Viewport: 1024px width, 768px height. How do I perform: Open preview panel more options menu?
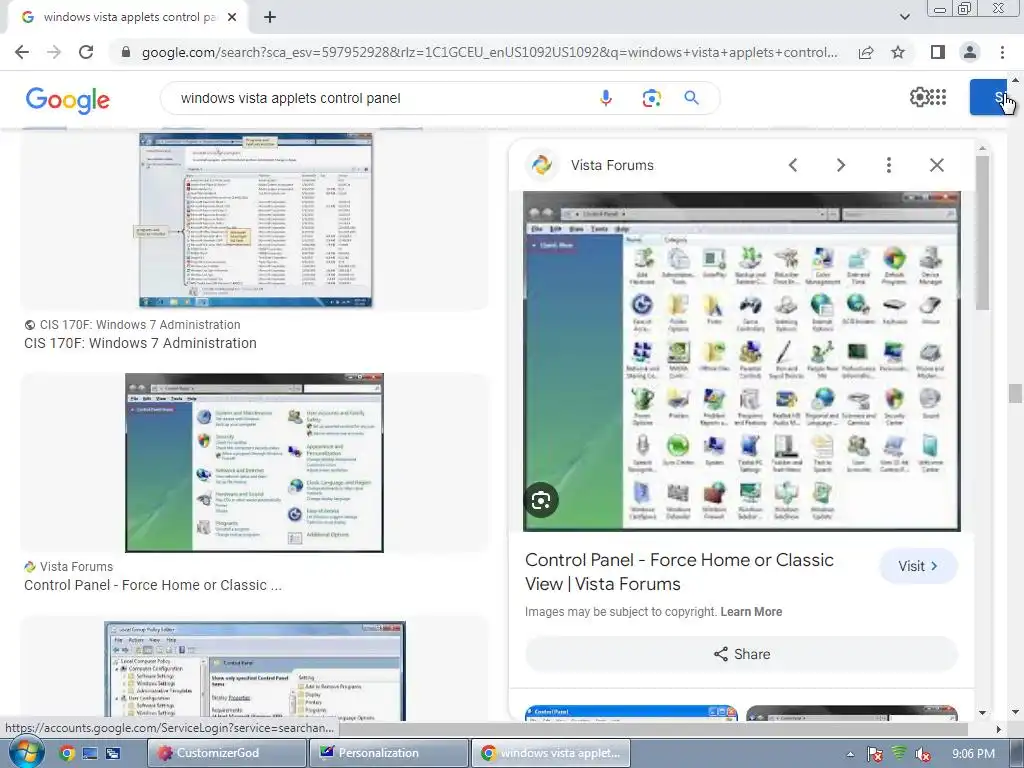coord(888,165)
